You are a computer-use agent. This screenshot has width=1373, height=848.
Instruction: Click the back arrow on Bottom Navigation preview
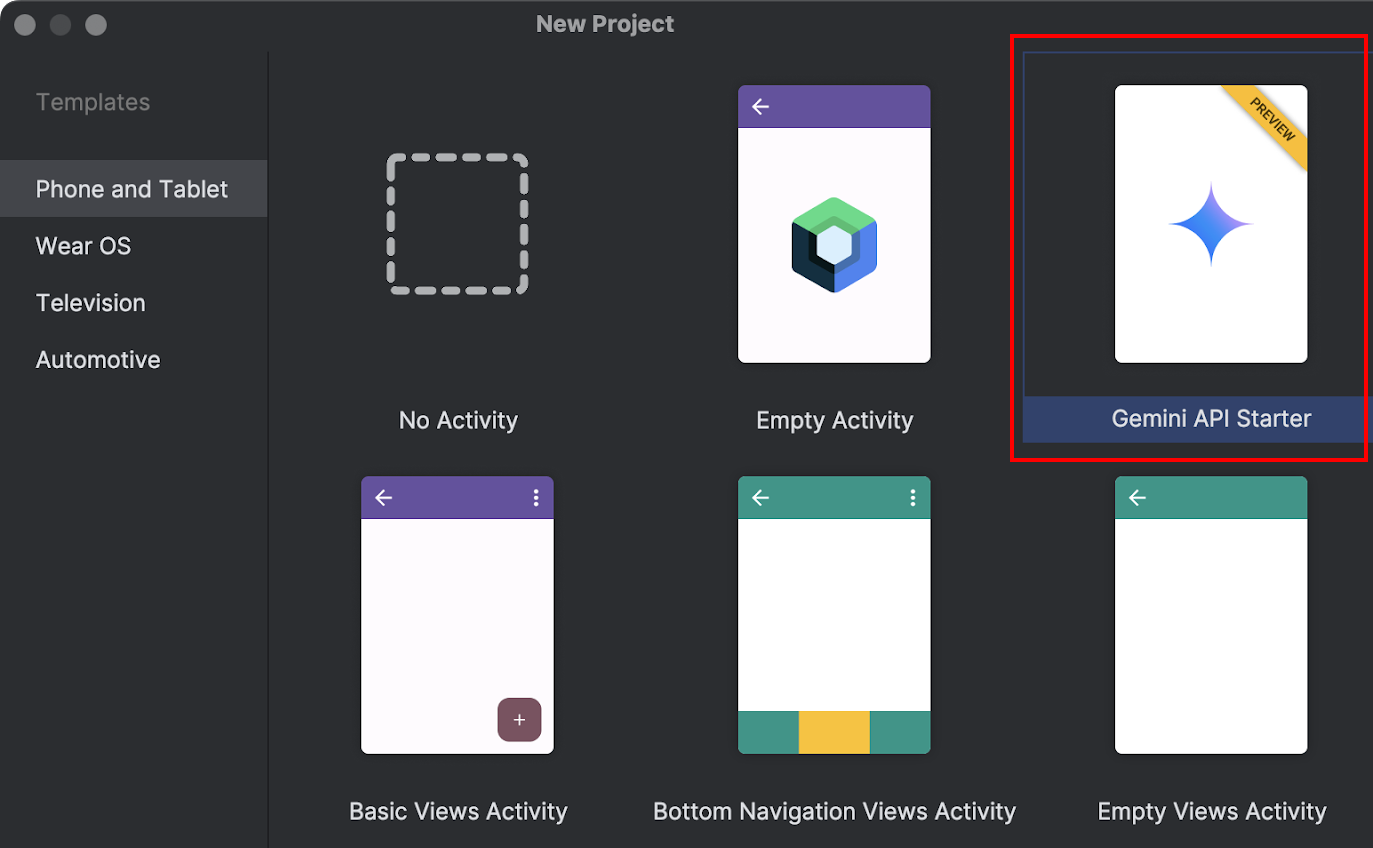click(760, 497)
